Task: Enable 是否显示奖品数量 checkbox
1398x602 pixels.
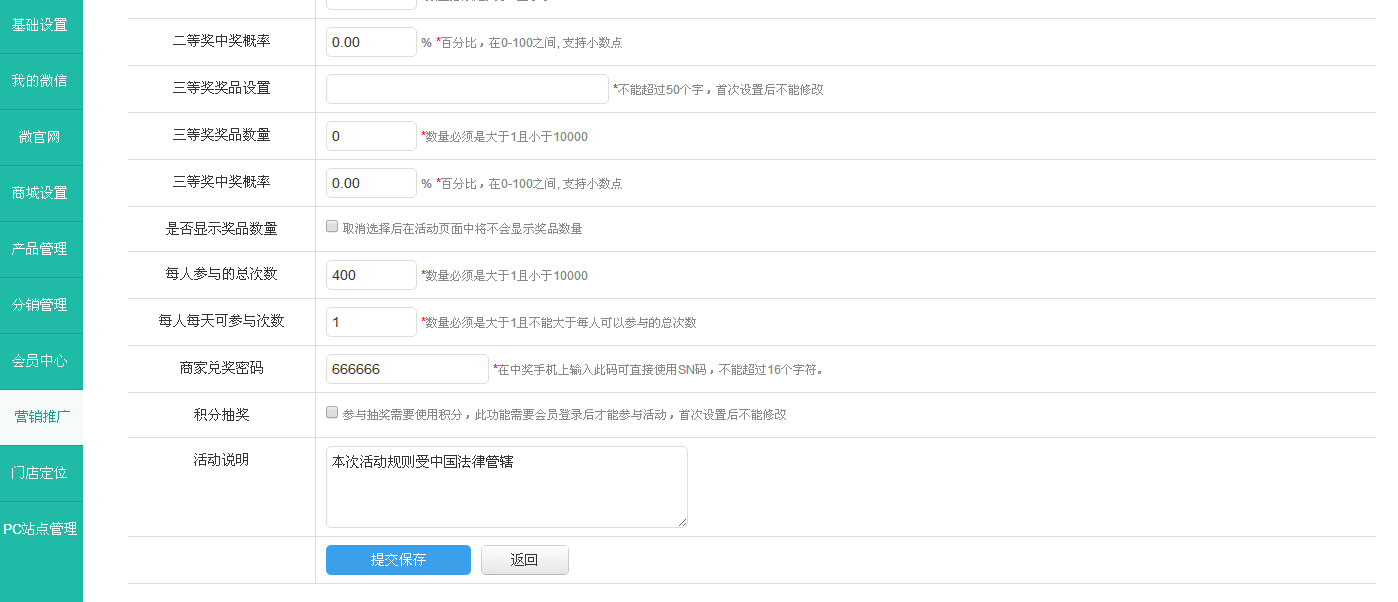Action: coord(332,227)
